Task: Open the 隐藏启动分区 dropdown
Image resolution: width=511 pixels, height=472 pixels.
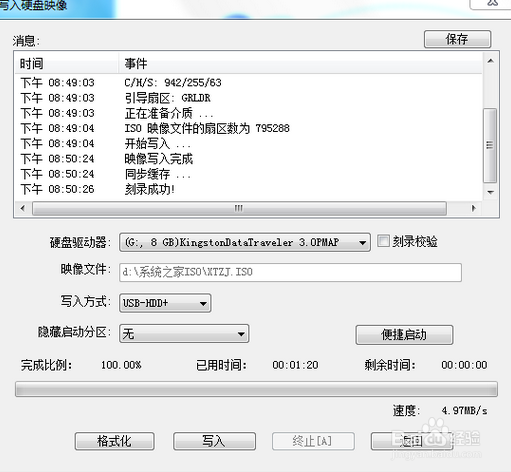Action: [x=184, y=333]
